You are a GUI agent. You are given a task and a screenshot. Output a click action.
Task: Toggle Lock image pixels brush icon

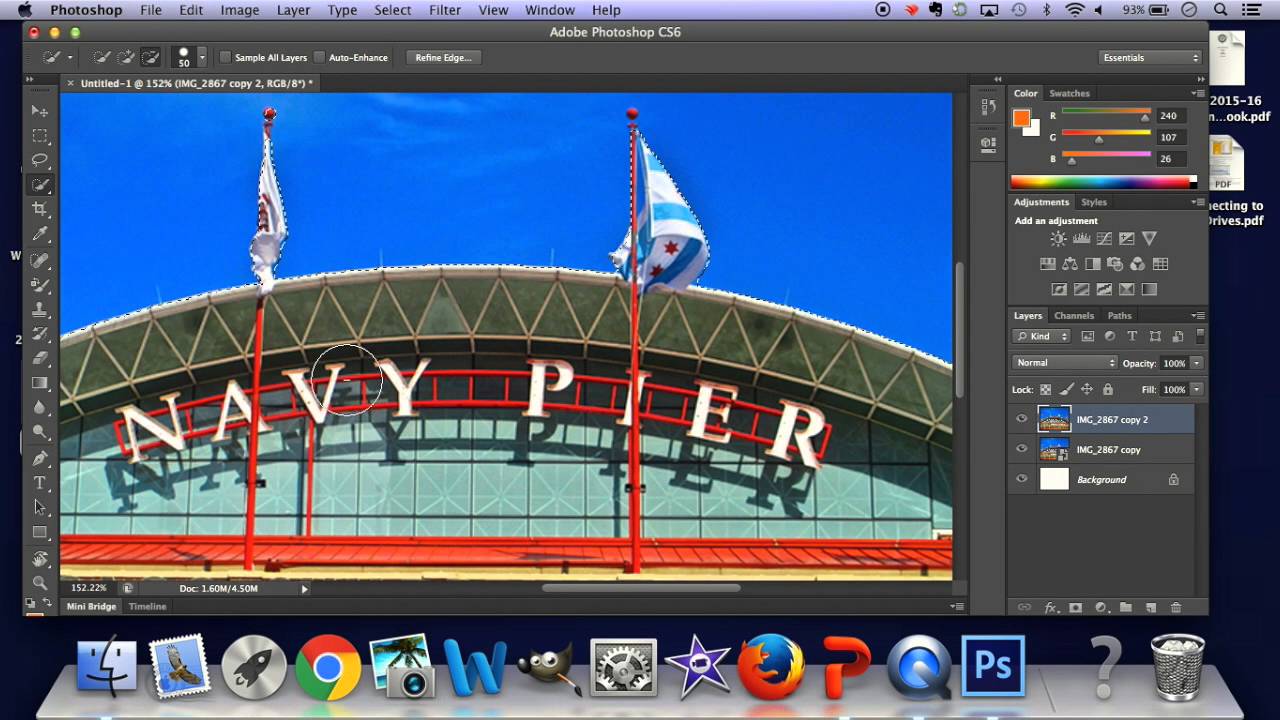tap(1066, 389)
